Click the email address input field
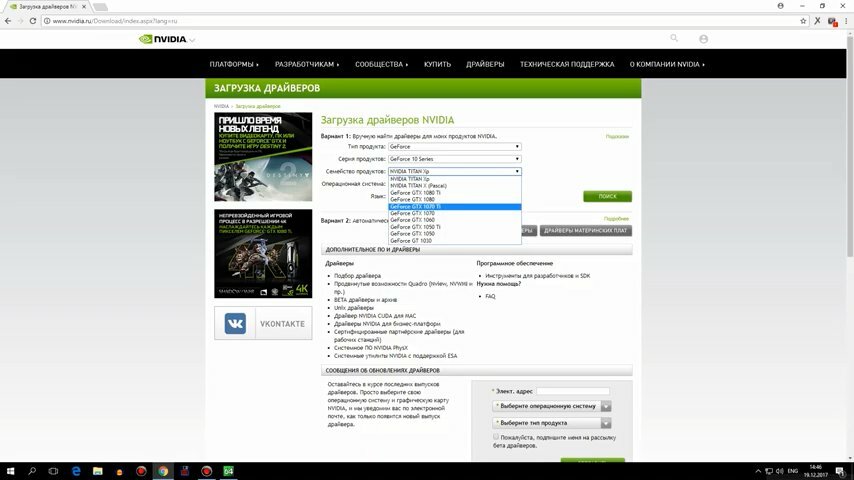Image resolution: width=854 pixels, height=480 pixels. coord(573,391)
